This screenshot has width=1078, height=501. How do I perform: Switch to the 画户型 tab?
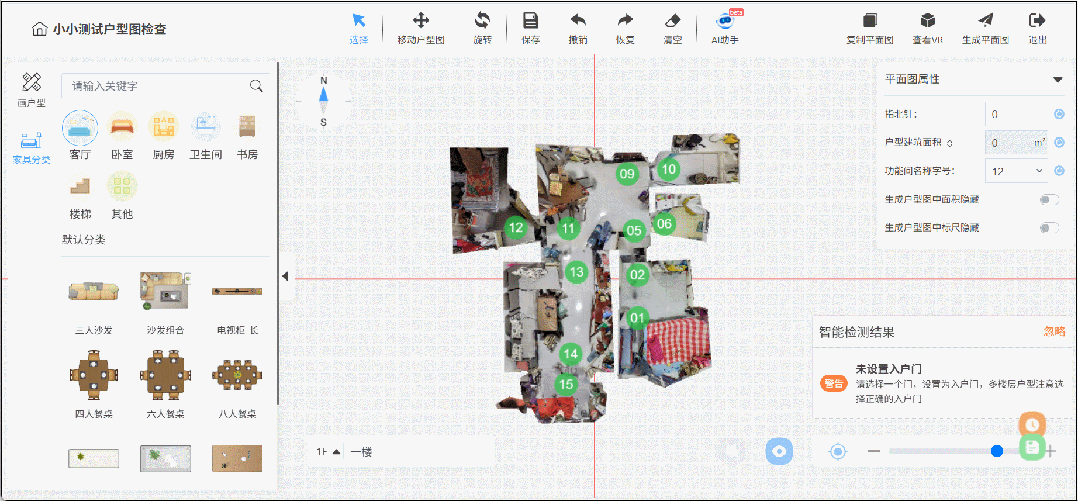tap(31, 88)
